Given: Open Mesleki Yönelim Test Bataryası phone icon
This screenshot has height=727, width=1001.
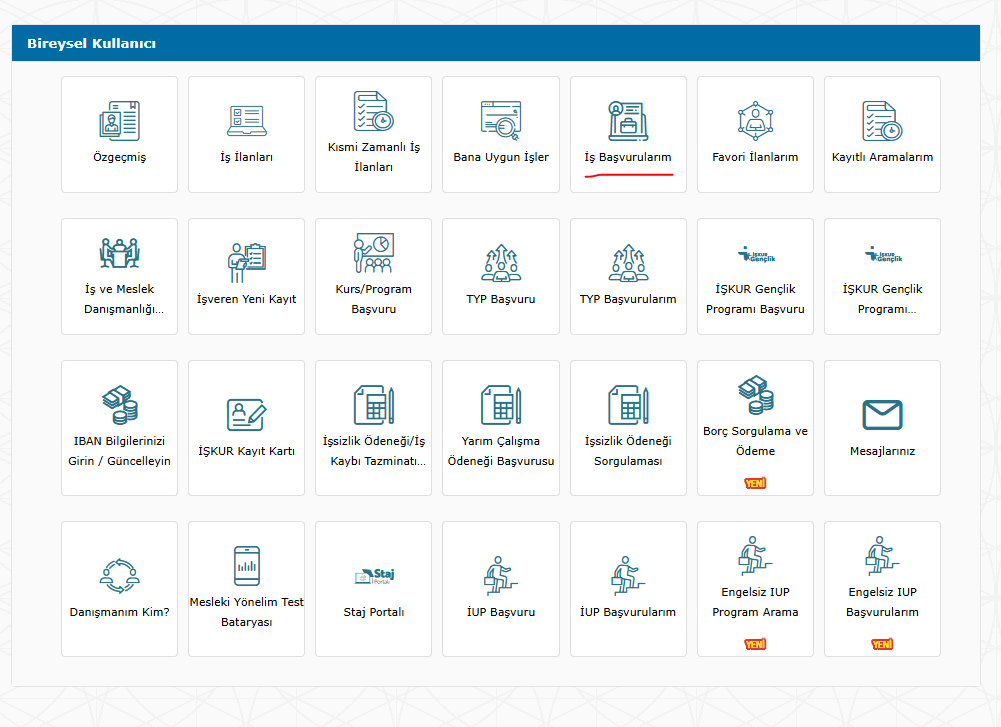Looking at the screenshot, I should 246,566.
